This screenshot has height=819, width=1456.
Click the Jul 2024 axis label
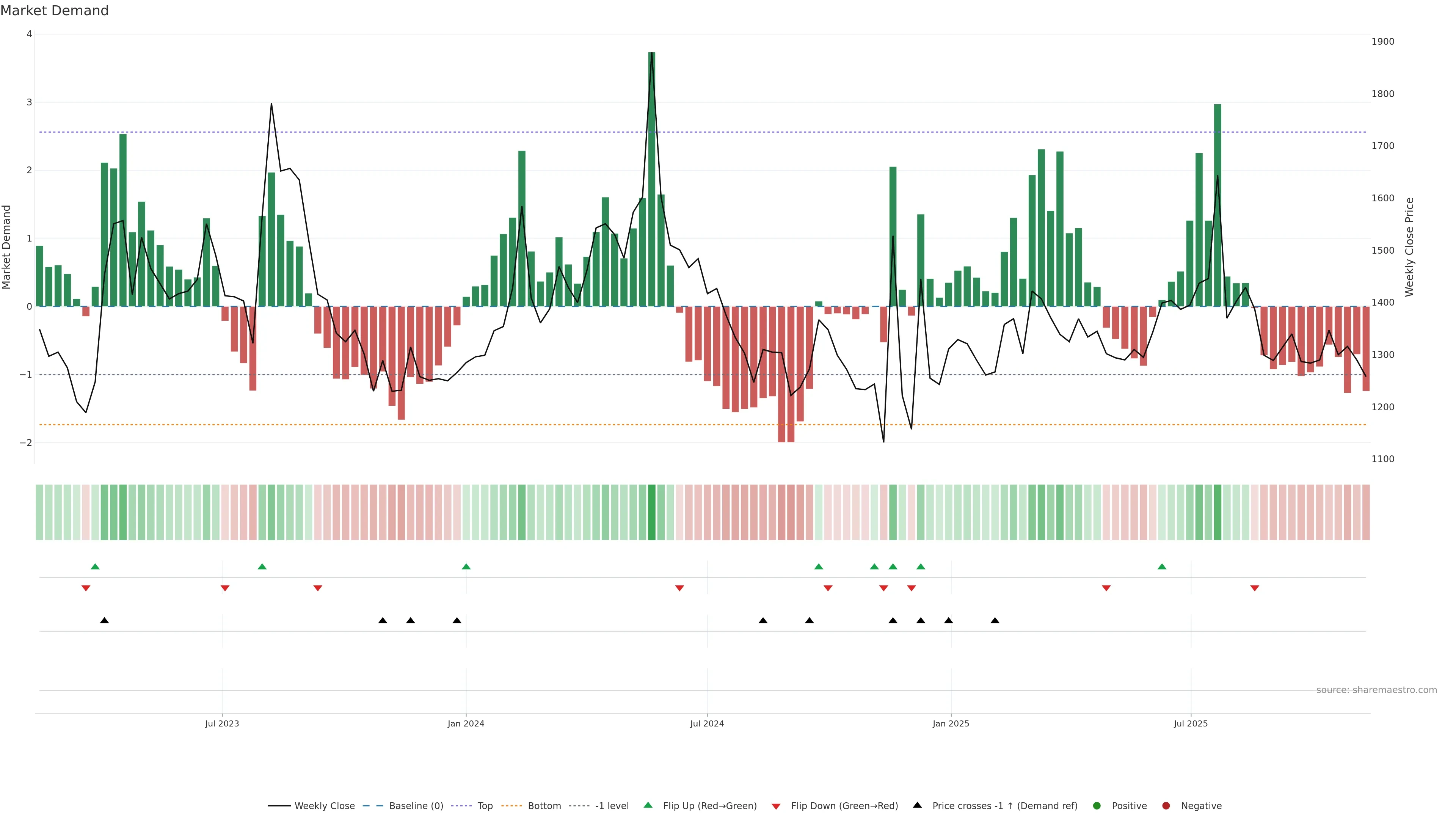coord(707,723)
